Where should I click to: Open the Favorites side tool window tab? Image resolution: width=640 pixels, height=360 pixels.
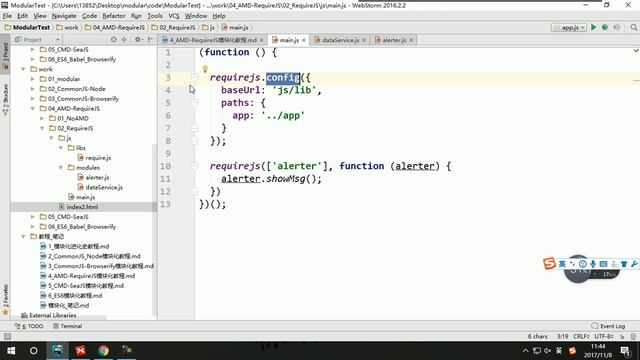tap(5, 300)
